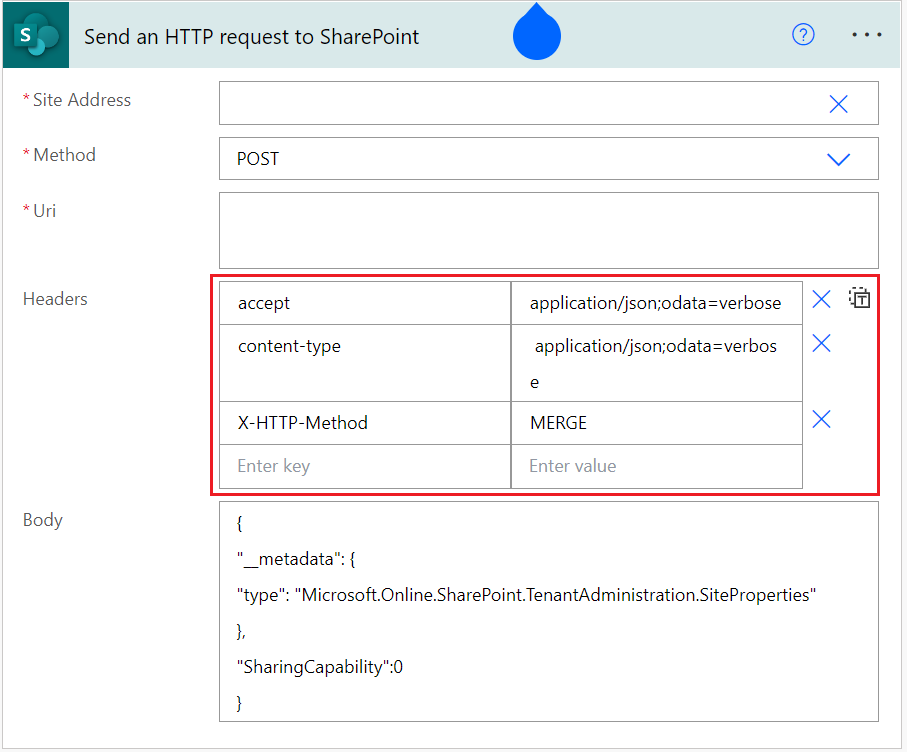Open the POST method selector
Image resolution: width=907 pixels, height=752 pixels.
pyautogui.click(x=550, y=158)
